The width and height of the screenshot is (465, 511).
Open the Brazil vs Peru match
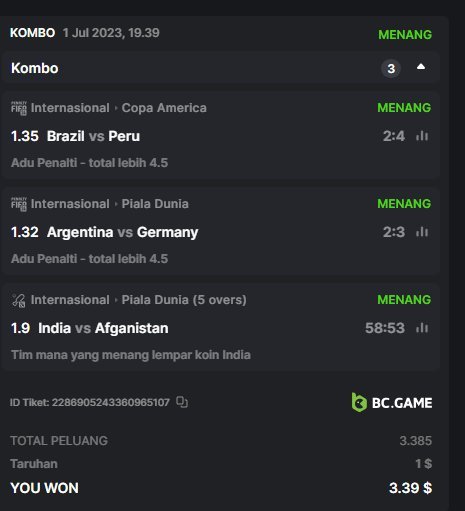(93, 136)
